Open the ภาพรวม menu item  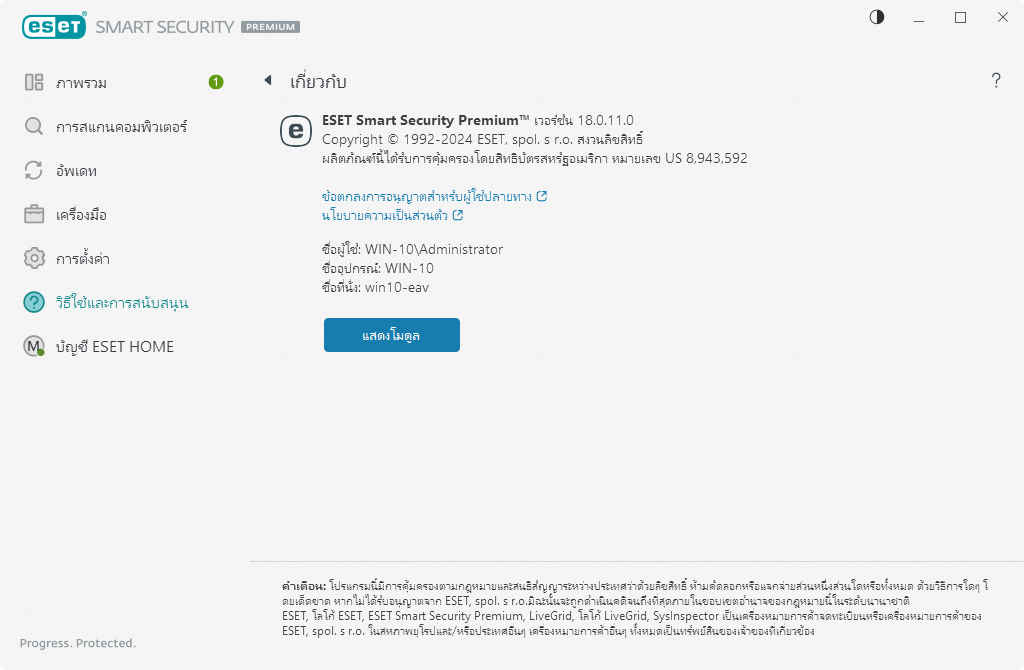[82, 83]
